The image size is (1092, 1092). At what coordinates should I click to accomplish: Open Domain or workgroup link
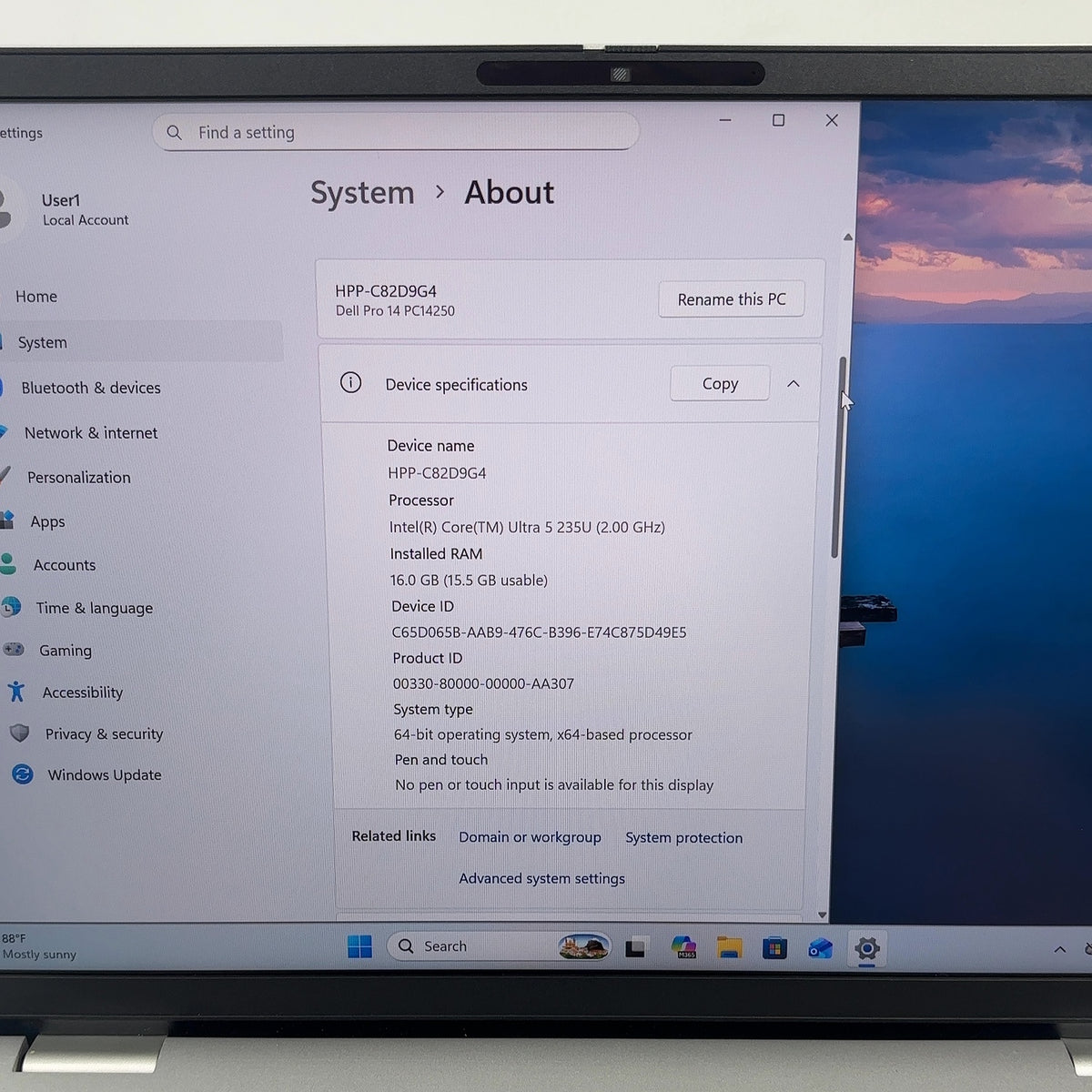(x=530, y=837)
